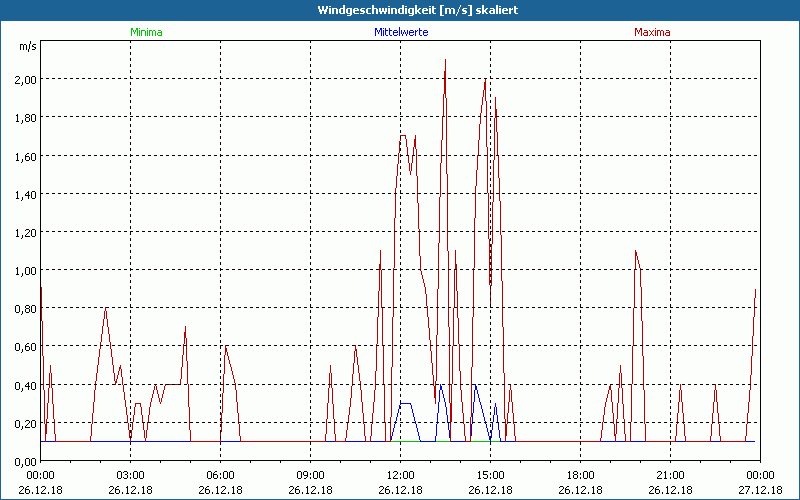Jump to the 06:00 time marker
Viewport: 800px width, 500px height.
coord(221,475)
